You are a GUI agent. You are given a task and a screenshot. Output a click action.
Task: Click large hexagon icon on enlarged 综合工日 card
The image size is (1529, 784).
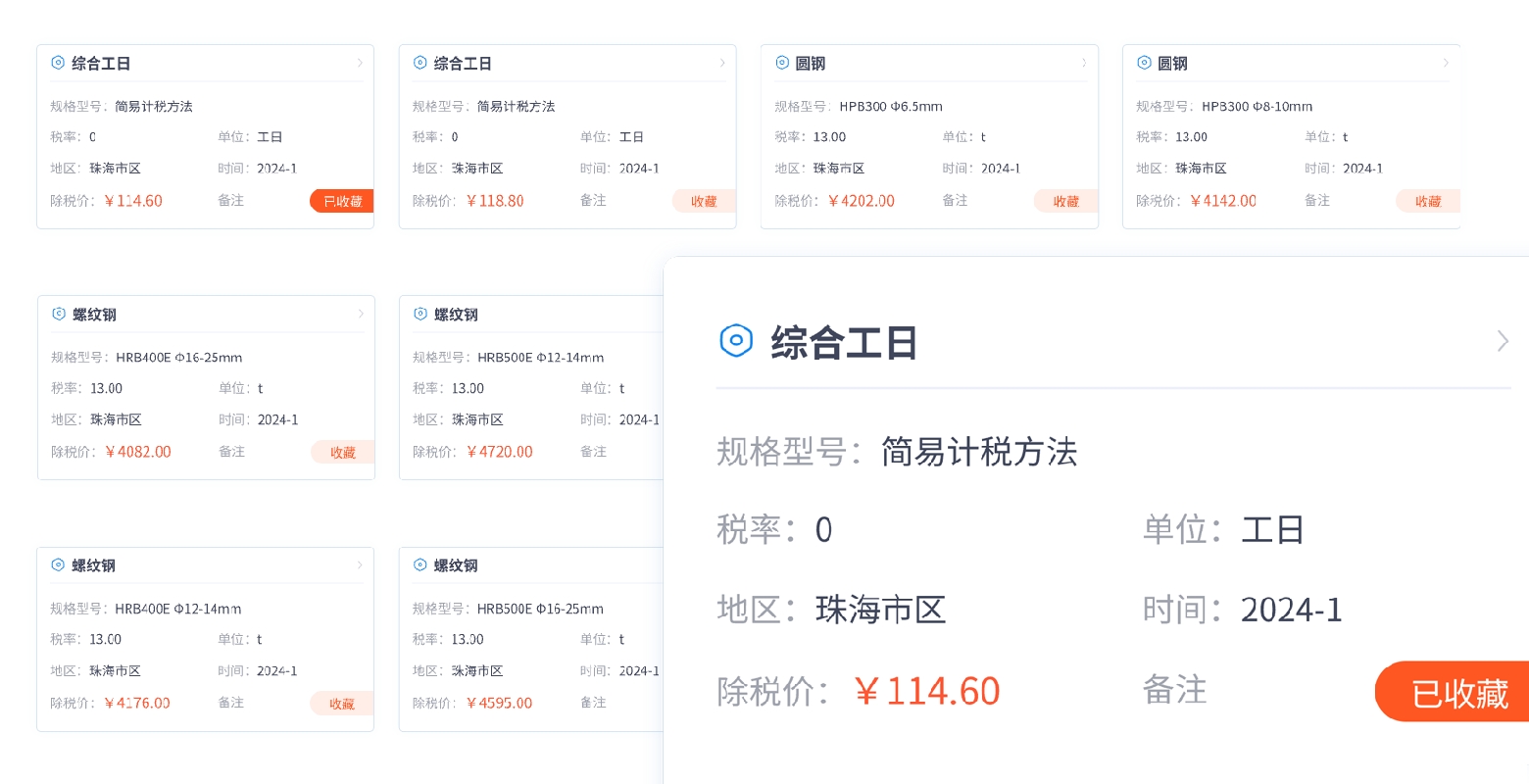pyautogui.click(x=736, y=341)
